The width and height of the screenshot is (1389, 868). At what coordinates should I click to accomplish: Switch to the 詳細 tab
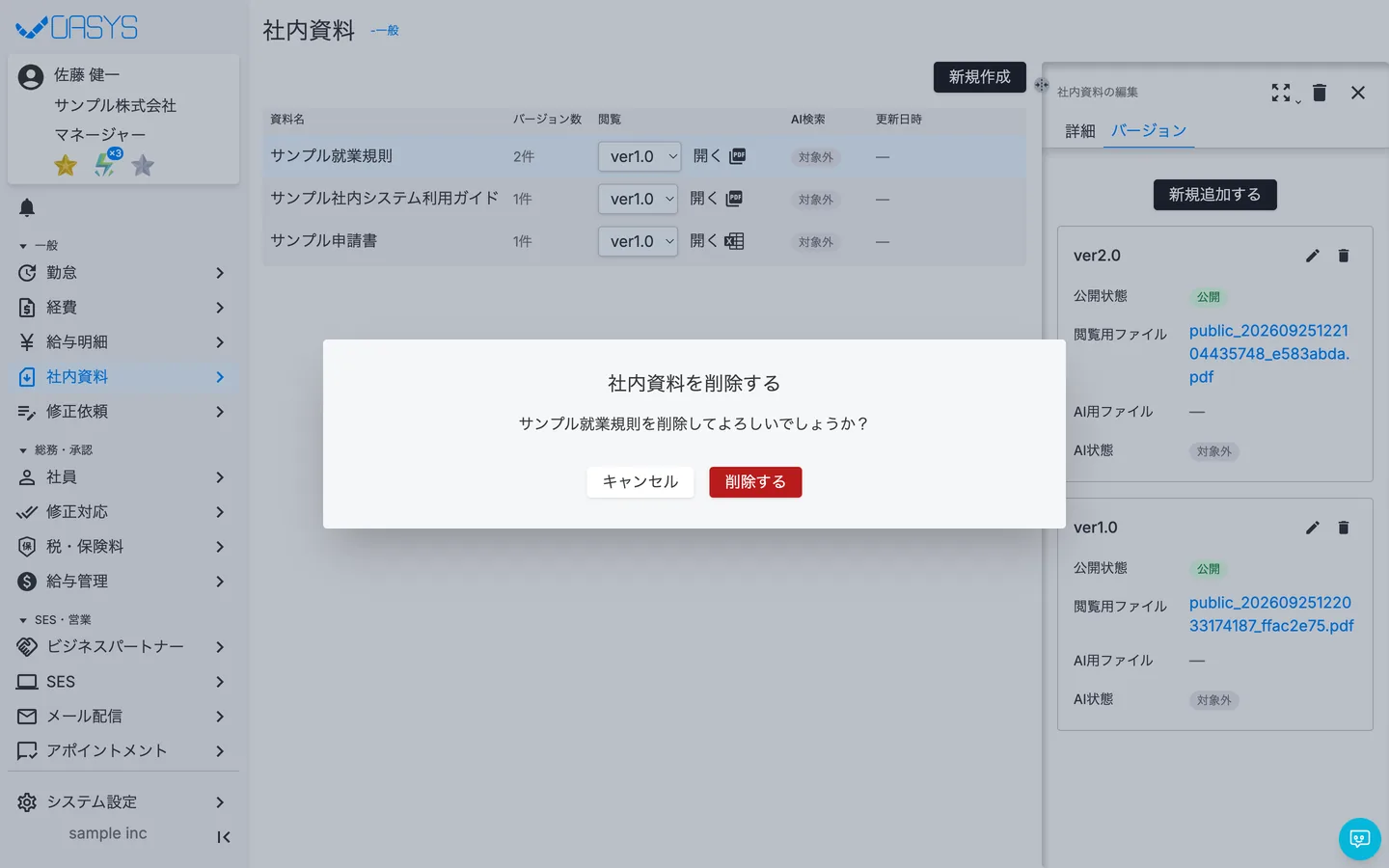pyautogui.click(x=1080, y=131)
